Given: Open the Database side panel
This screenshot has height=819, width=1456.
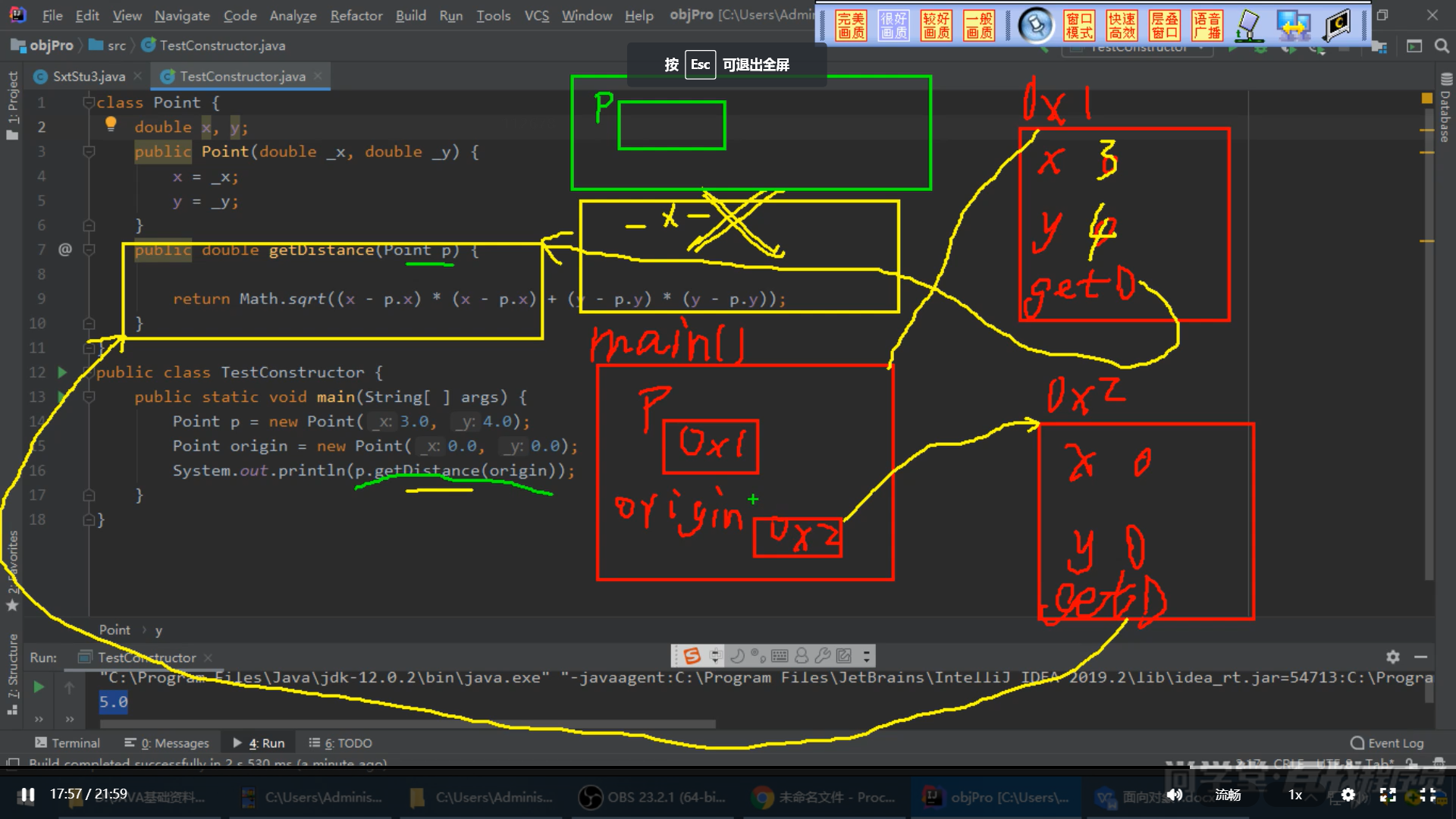Looking at the screenshot, I should 1445,108.
